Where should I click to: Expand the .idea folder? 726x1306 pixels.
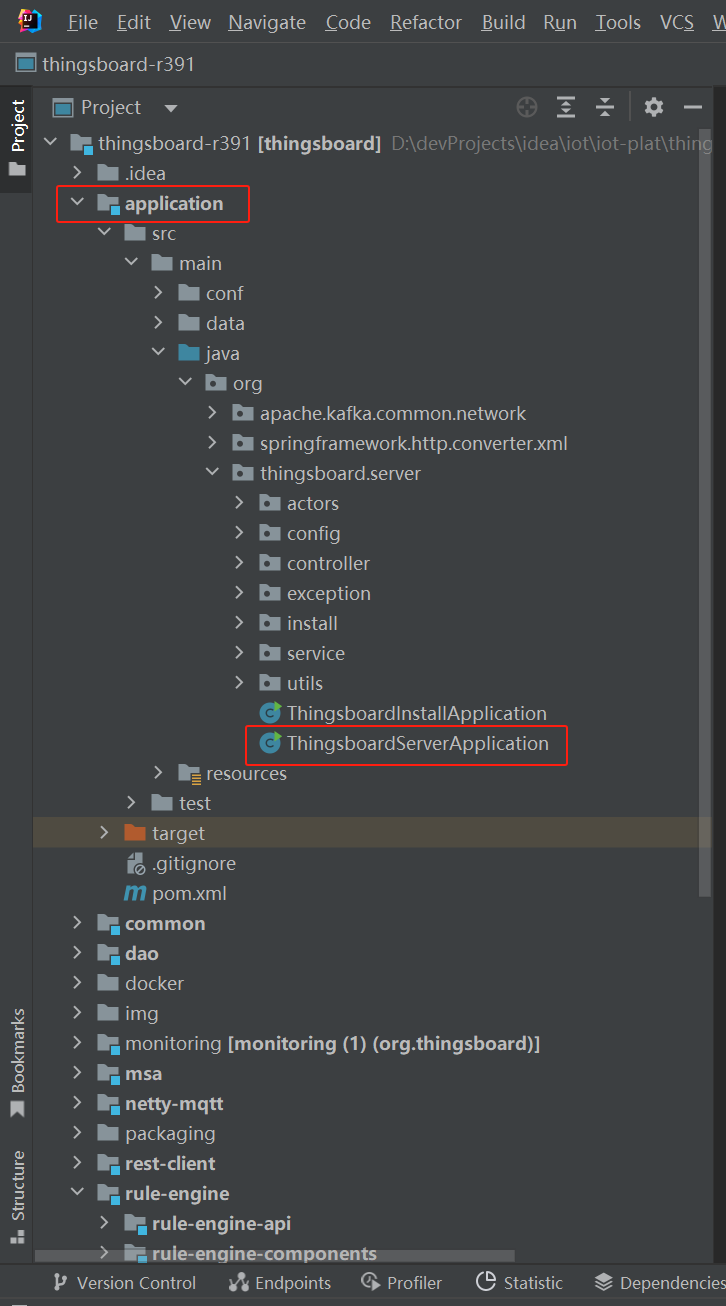(x=77, y=173)
